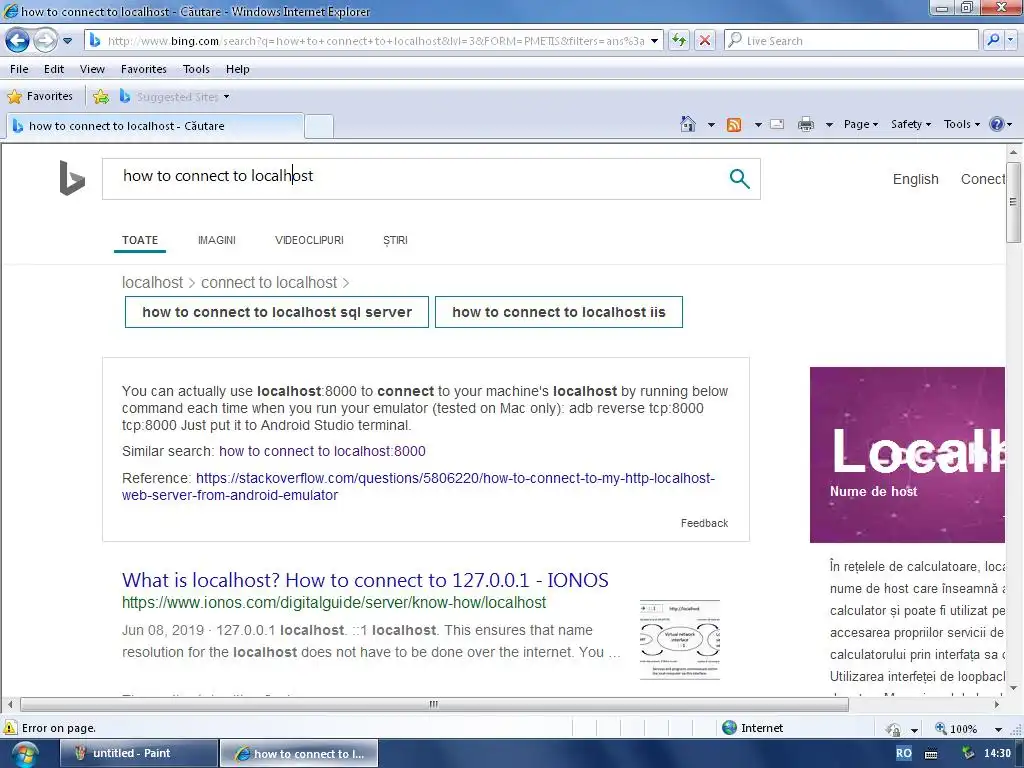
Task: Click the Print icon
Action: tap(806, 124)
